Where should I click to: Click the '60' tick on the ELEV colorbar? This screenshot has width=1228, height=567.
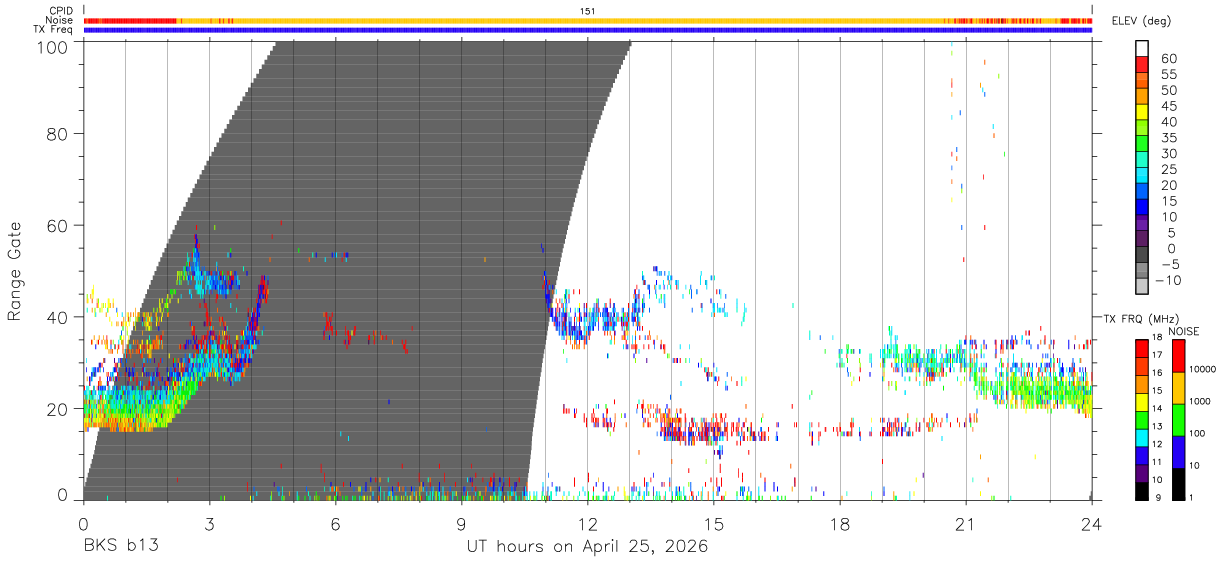[1167, 58]
